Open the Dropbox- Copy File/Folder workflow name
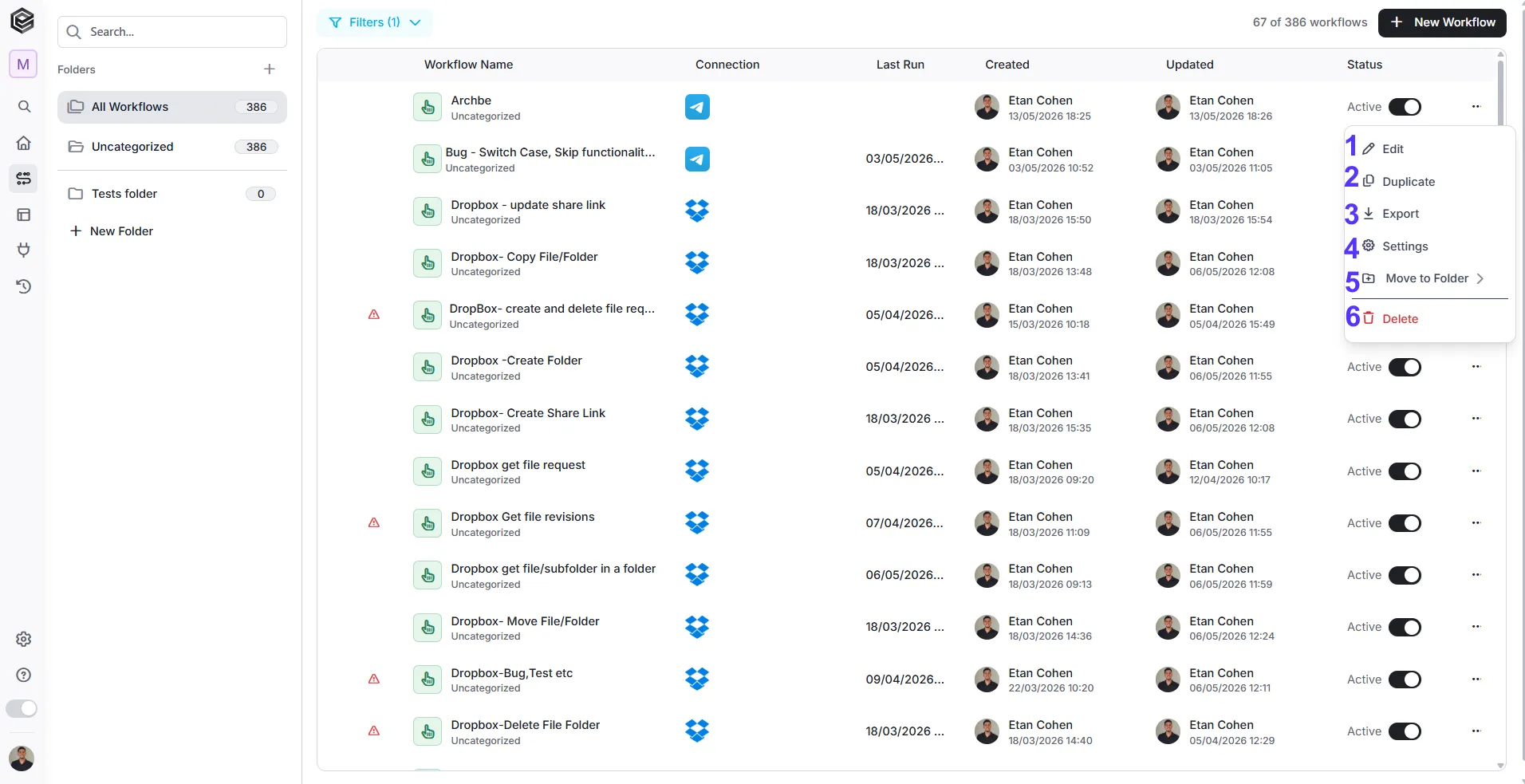Image resolution: width=1525 pixels, height=784 pixels. point(524,257)
